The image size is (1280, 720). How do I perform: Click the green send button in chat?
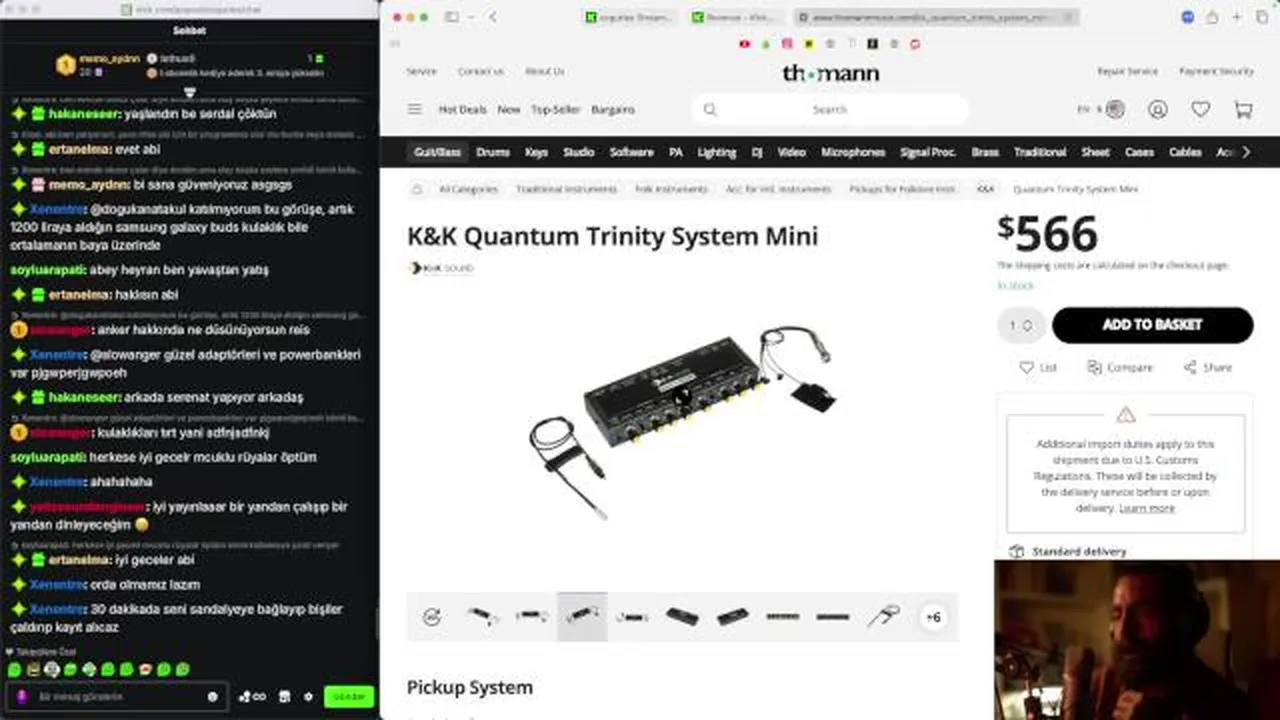[349, 696]
